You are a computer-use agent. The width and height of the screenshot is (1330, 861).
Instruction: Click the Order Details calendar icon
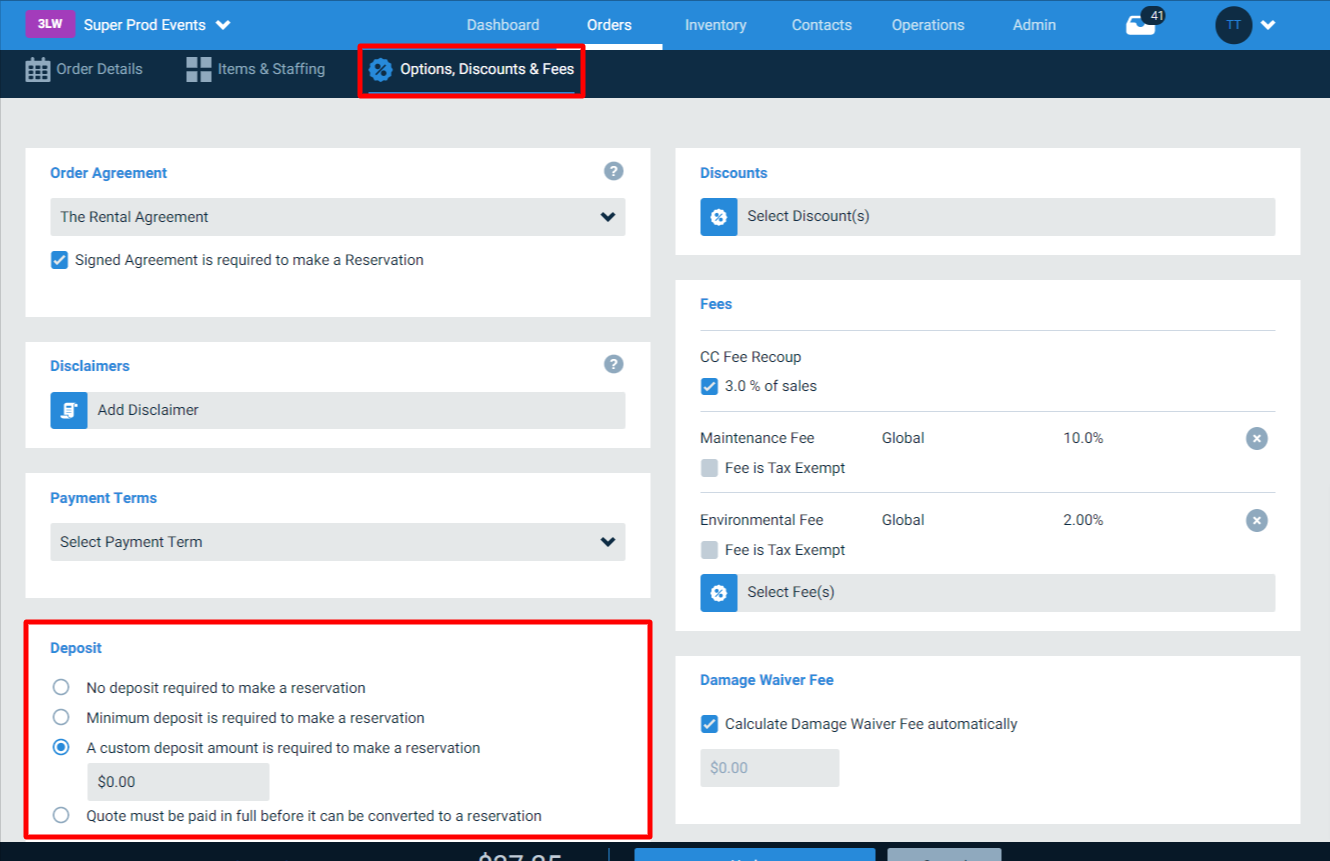coord(38,69)
